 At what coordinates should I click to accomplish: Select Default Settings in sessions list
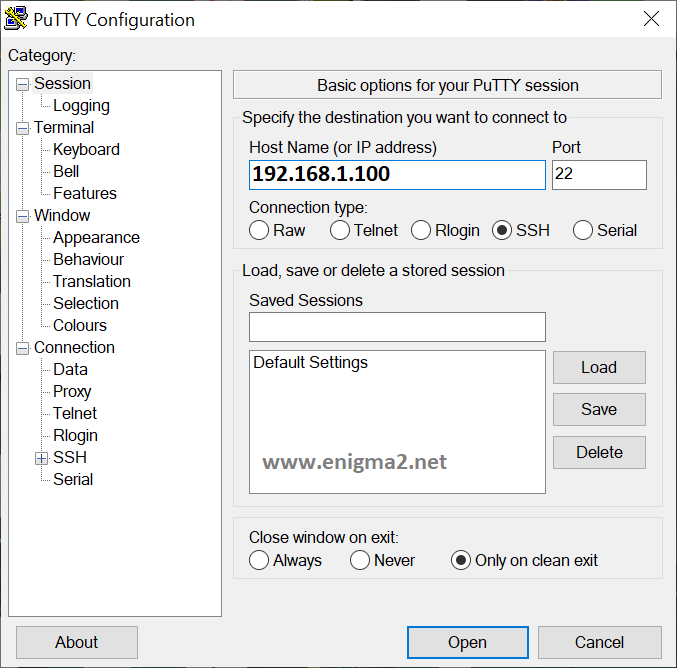click(310, 362)
